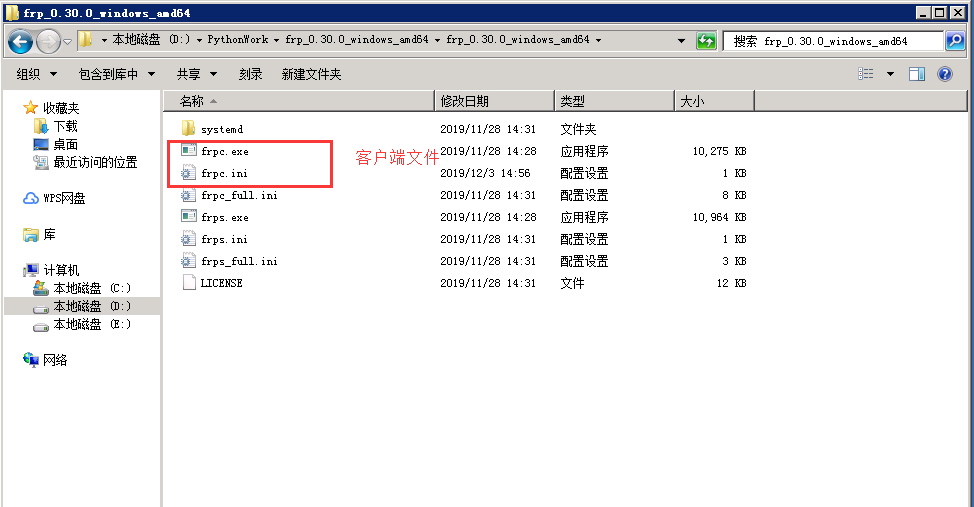Sort by the 类型 column header
This screenshot has height=507, width=974.
click(x=614, y=101)
